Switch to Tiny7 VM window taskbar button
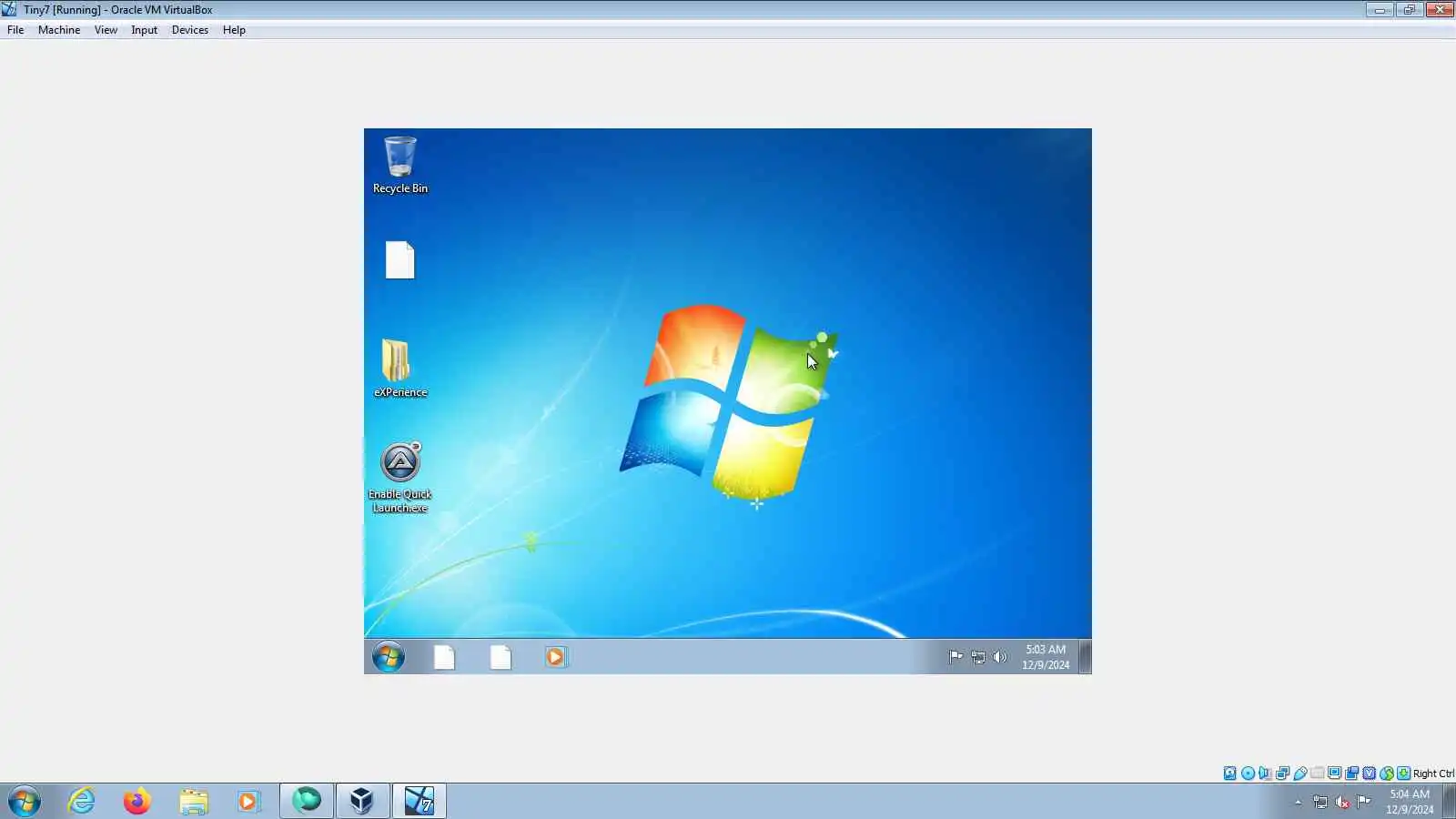Viewport: 1456px width, 819px height. click(419, 802)
